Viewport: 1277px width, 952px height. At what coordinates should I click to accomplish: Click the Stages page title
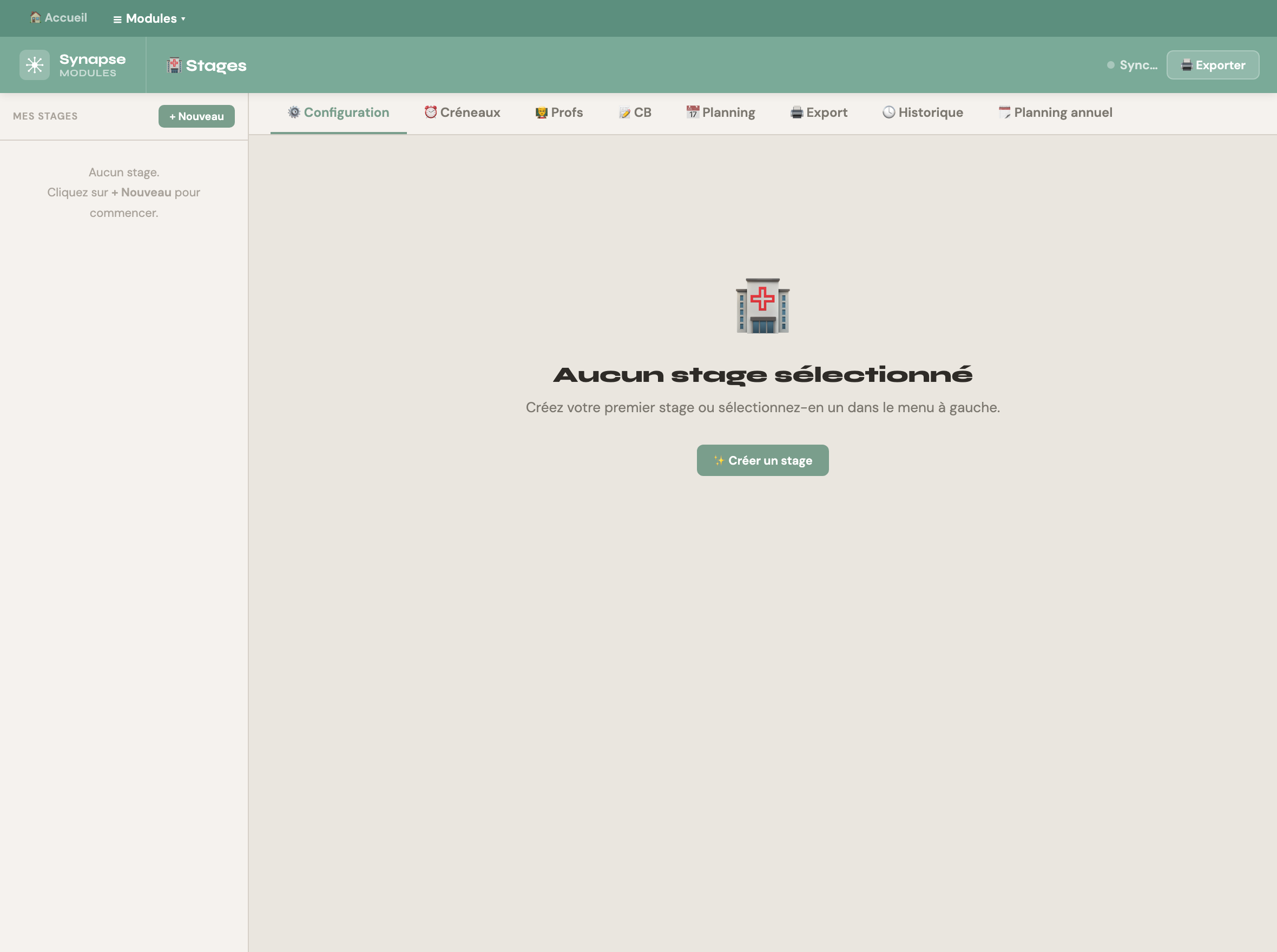pyautogui.click(x=215, y=65)
